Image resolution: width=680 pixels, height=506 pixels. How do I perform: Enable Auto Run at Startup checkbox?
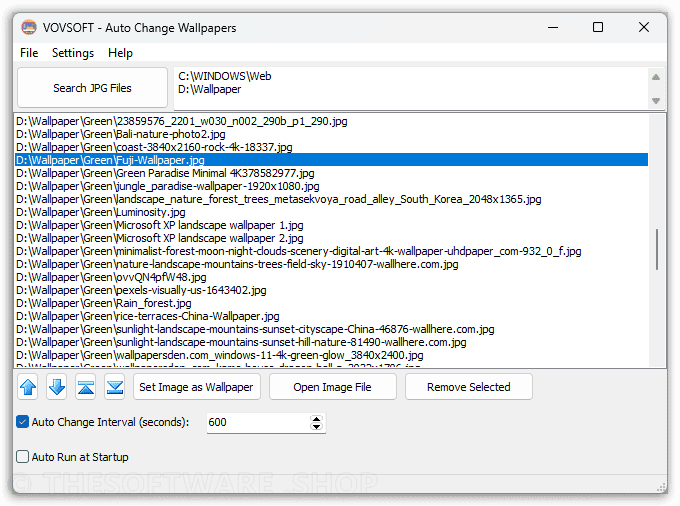coord(23,457)
